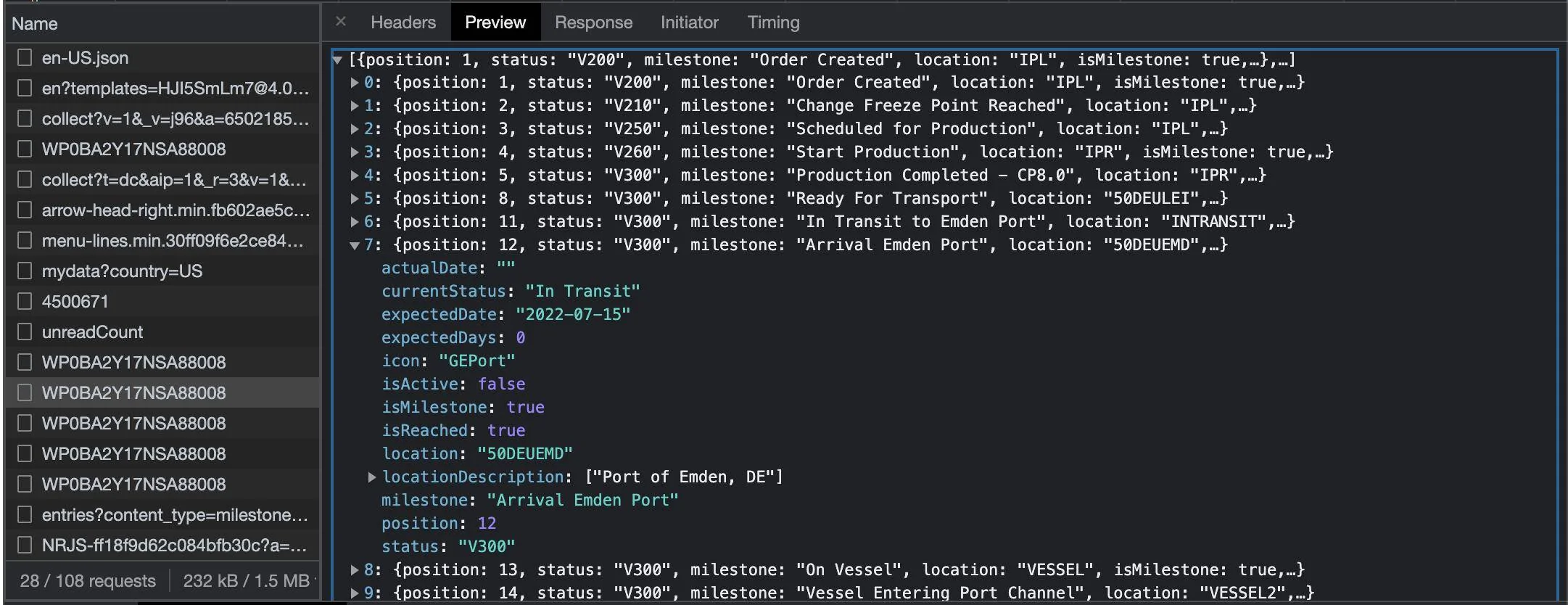Select the unreadCount request row
The height and width of the screenshot is (605, 1568).
162,332
